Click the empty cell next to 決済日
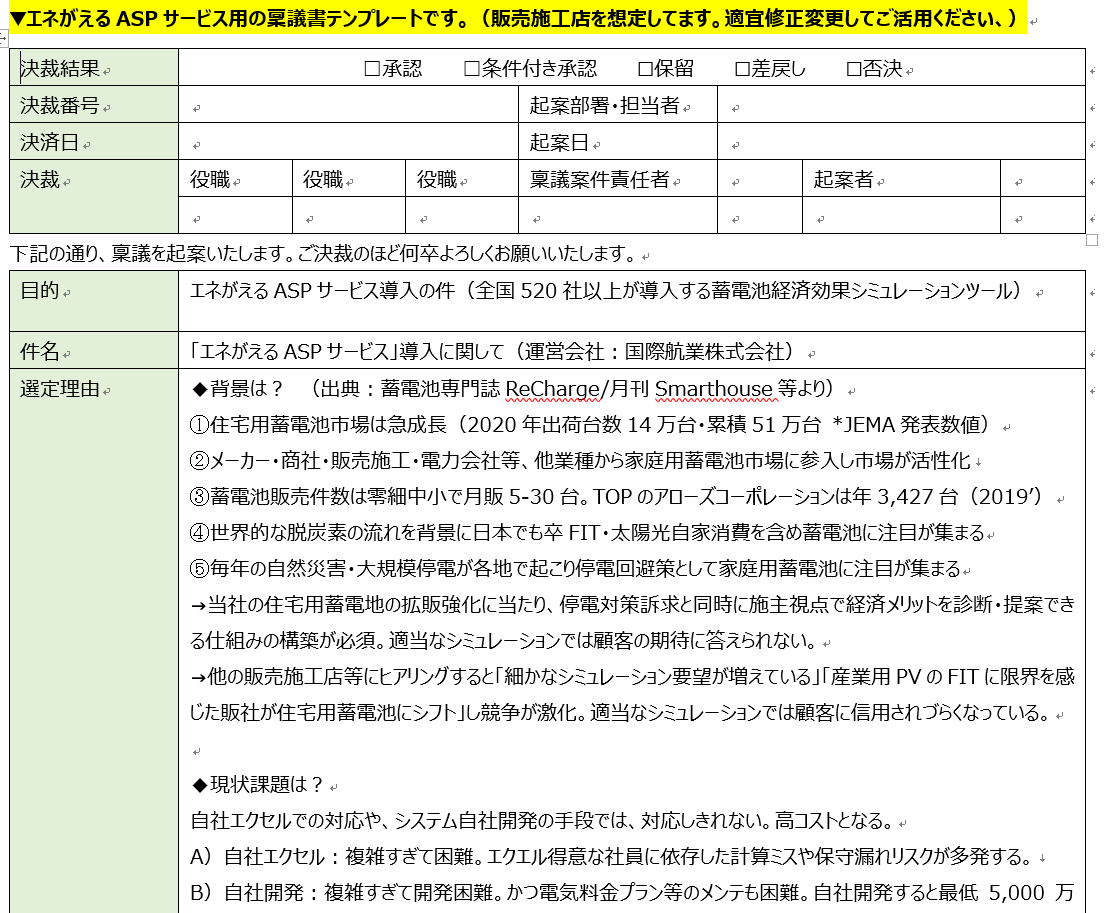This screenshot has height=913, width=1106. [x=348, y=141]
